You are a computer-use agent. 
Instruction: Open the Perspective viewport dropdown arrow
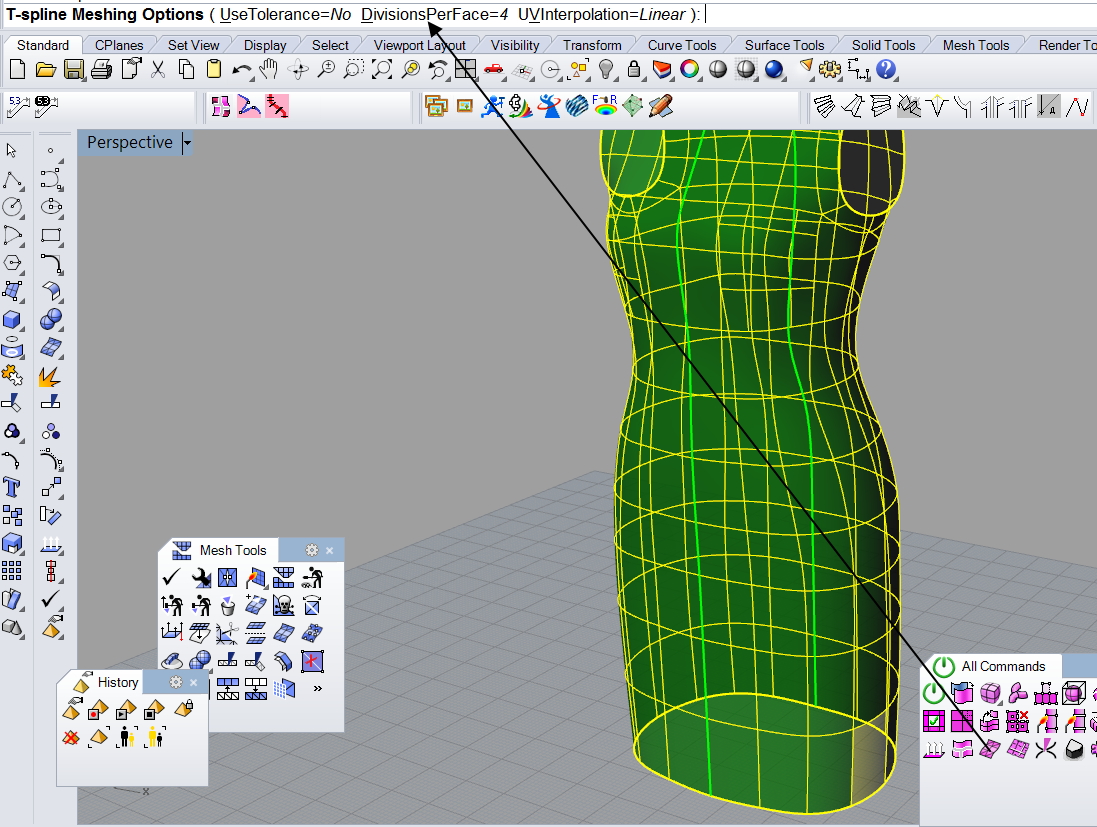(187, 143)
